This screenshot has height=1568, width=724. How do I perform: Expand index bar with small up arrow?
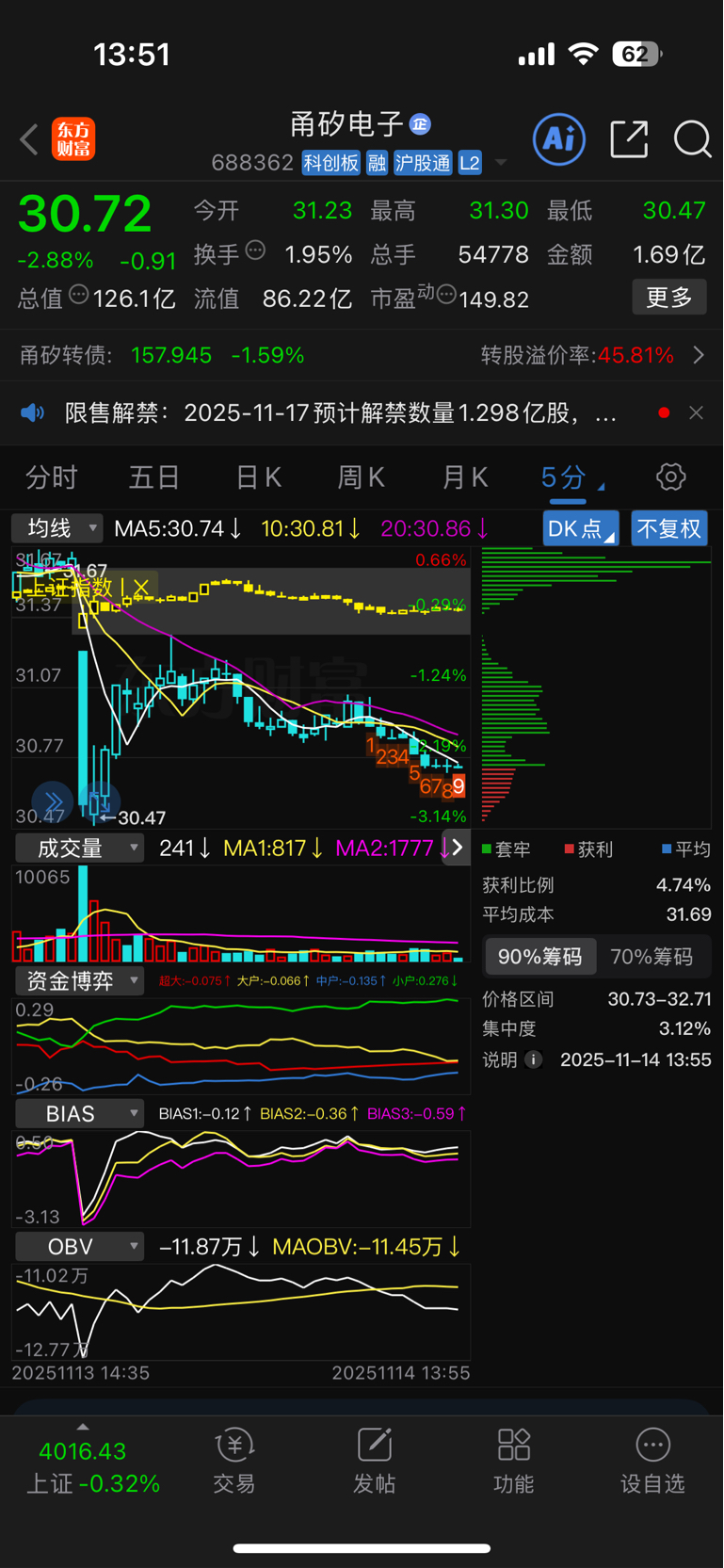point(83,1427)
